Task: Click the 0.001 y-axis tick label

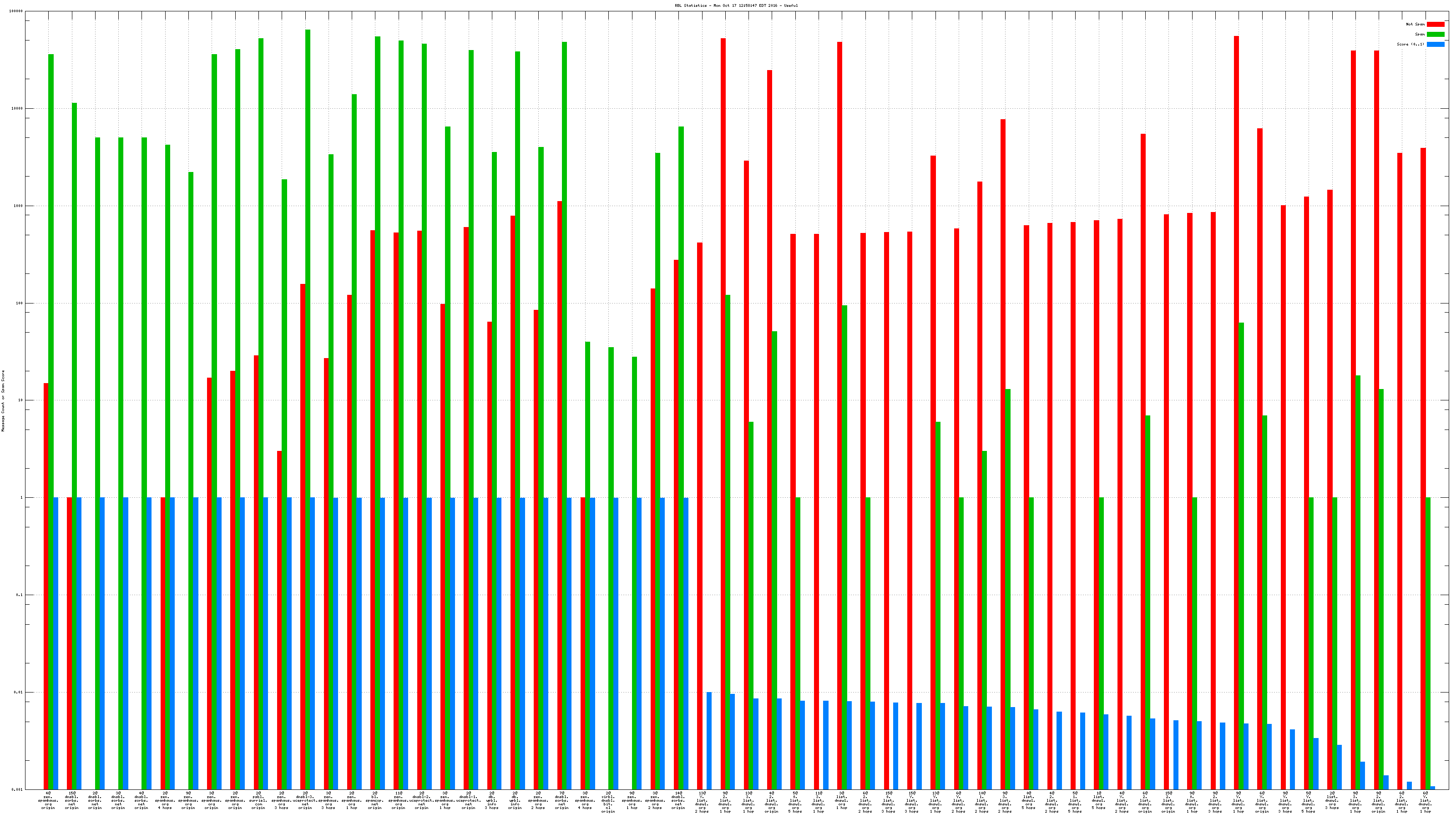Action: tap(18, 789)
